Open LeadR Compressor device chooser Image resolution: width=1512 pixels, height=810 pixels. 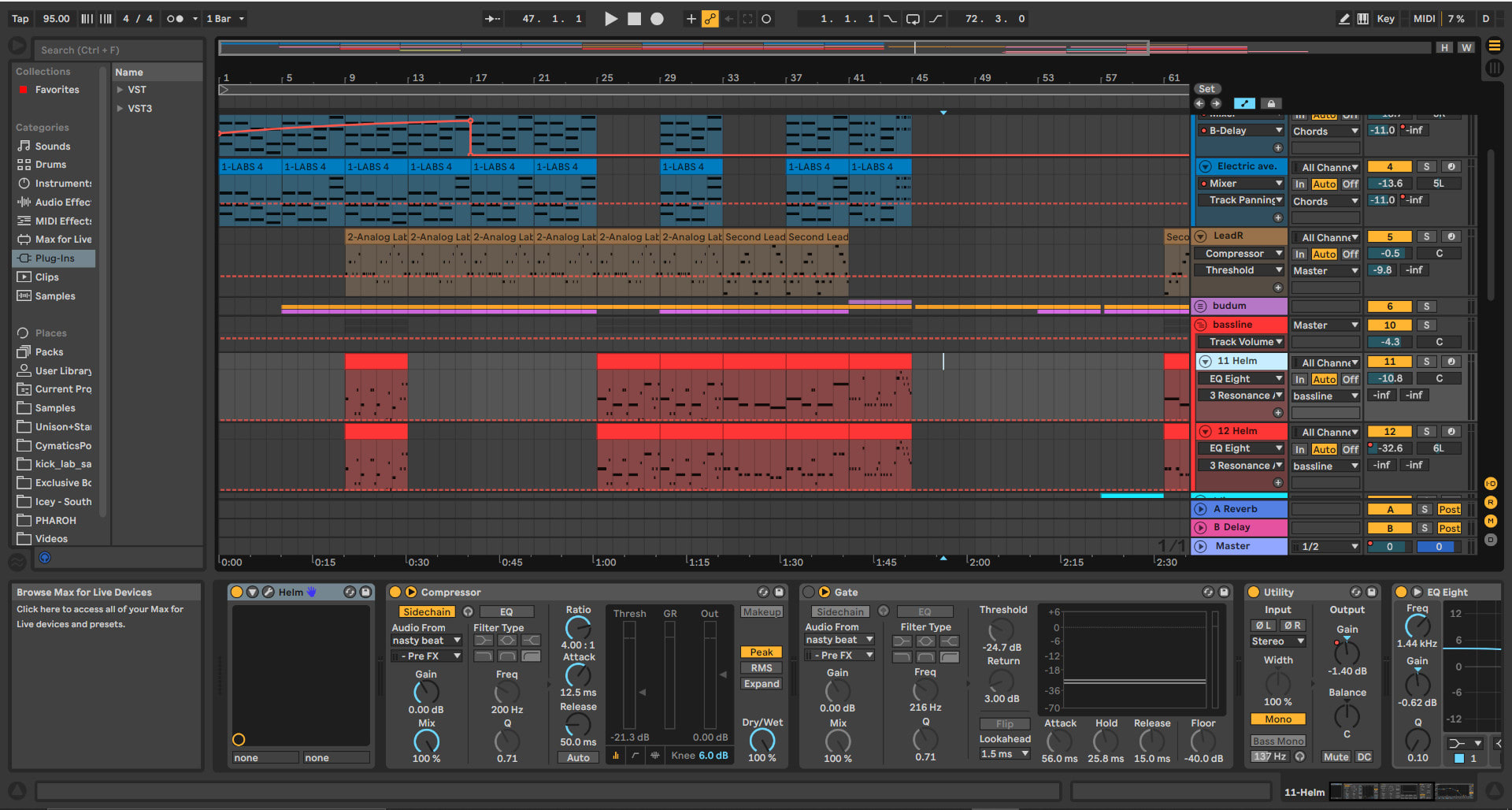click(x=1241, y=254)
